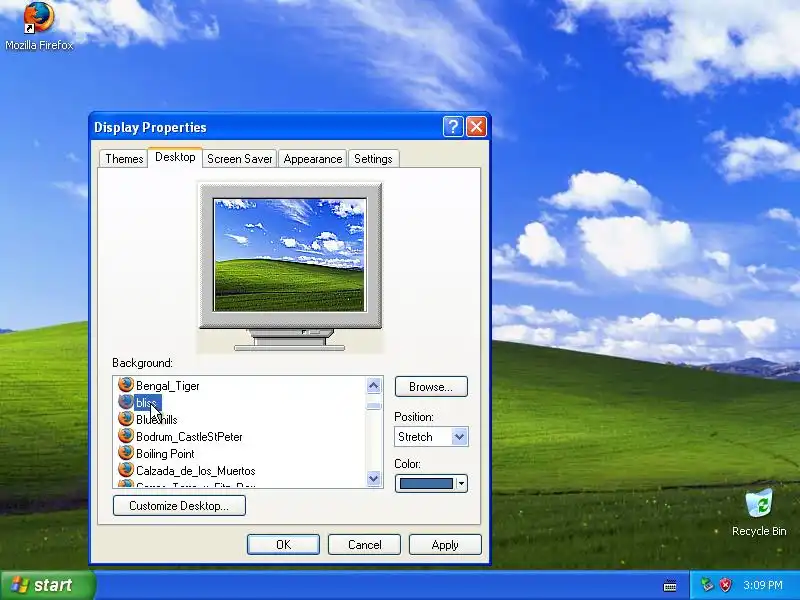Click background list scroll up arrow

coord(373,386)
